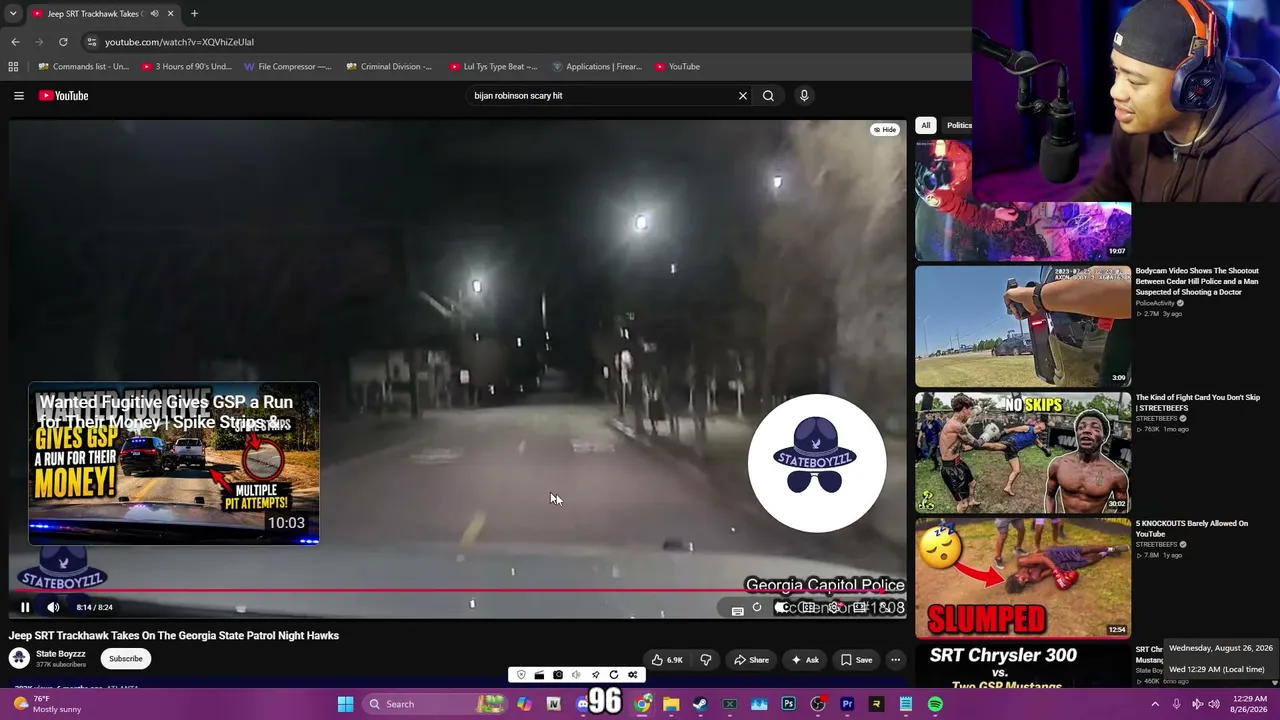Switch to the Jeep SRT Trackhawk tab

tap(103, 14)
